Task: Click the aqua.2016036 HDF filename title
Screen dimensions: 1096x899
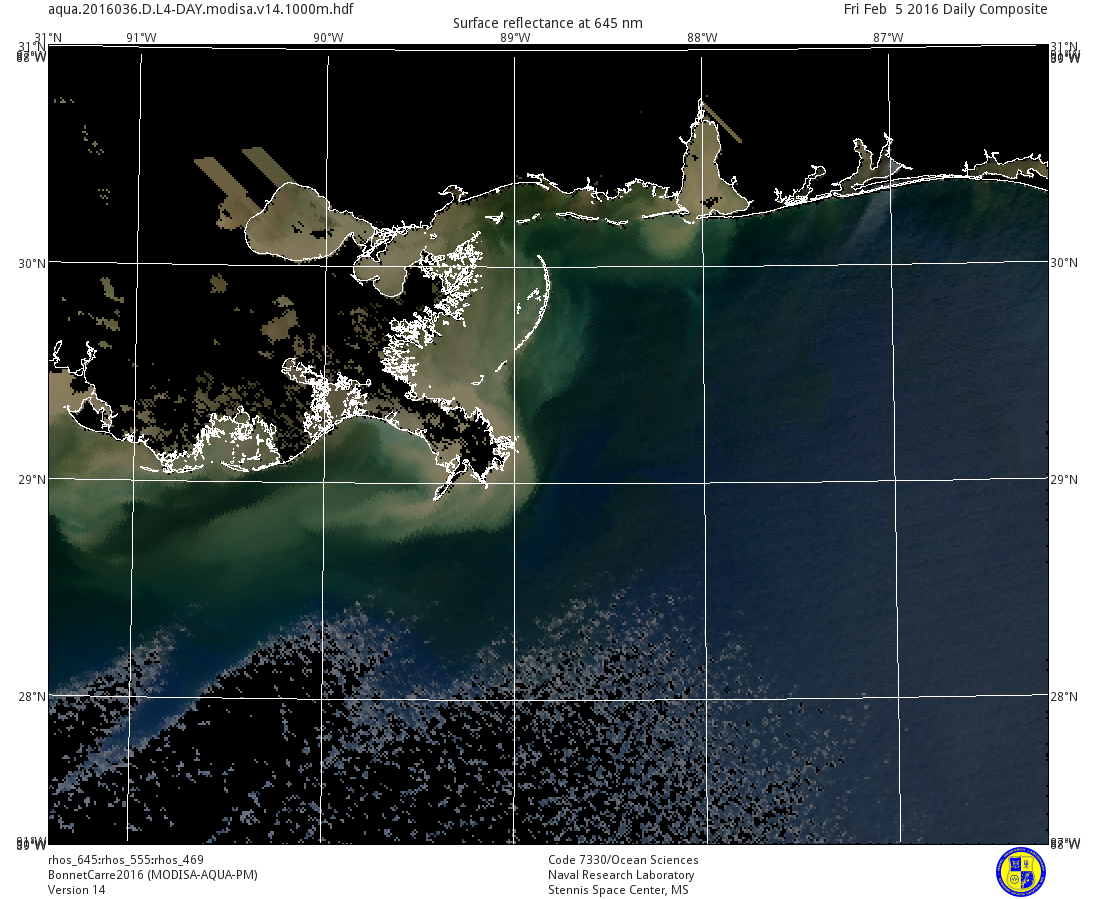Action: [200, 10]
